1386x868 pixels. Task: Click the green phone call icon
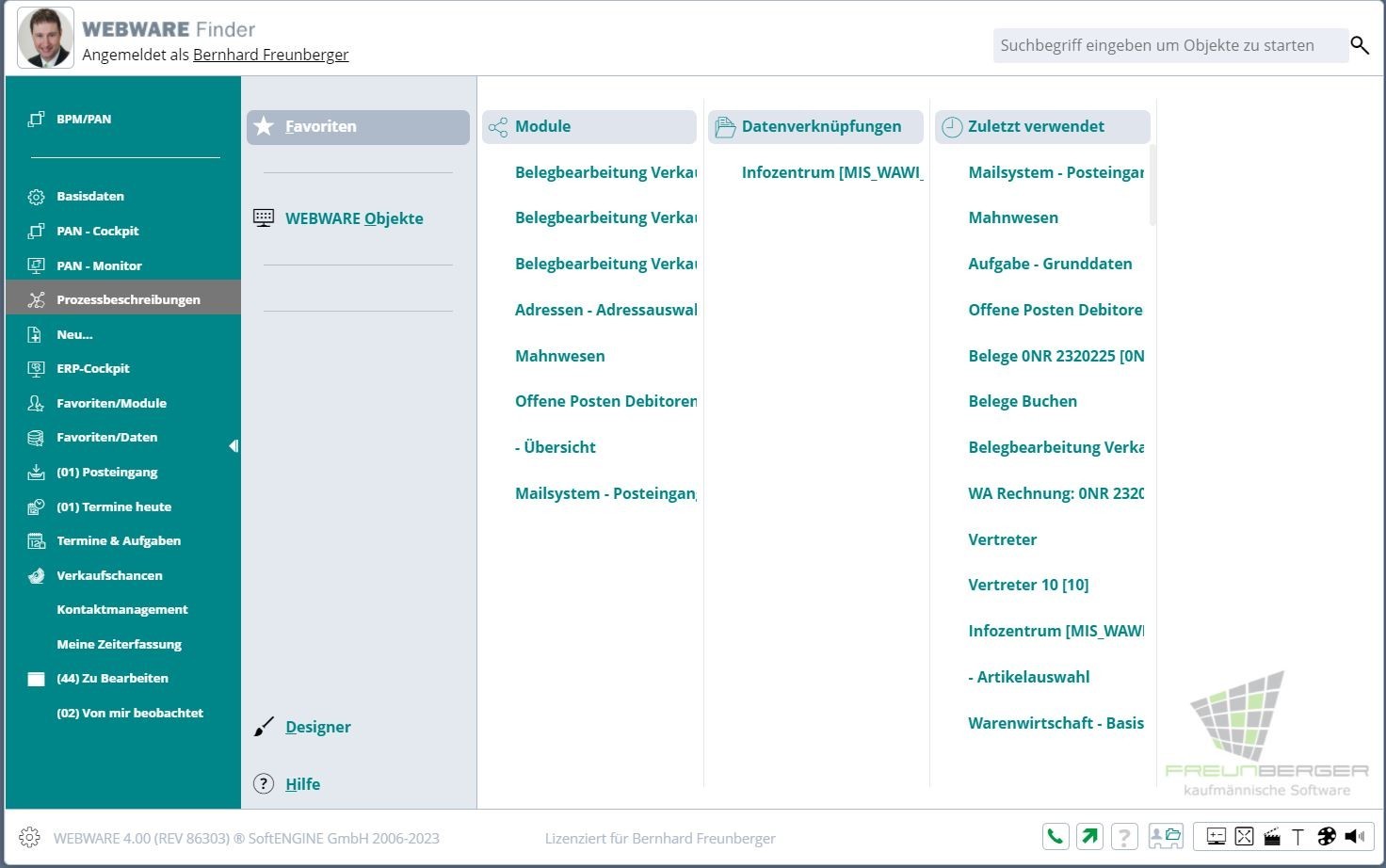(x=1056, y=836)
